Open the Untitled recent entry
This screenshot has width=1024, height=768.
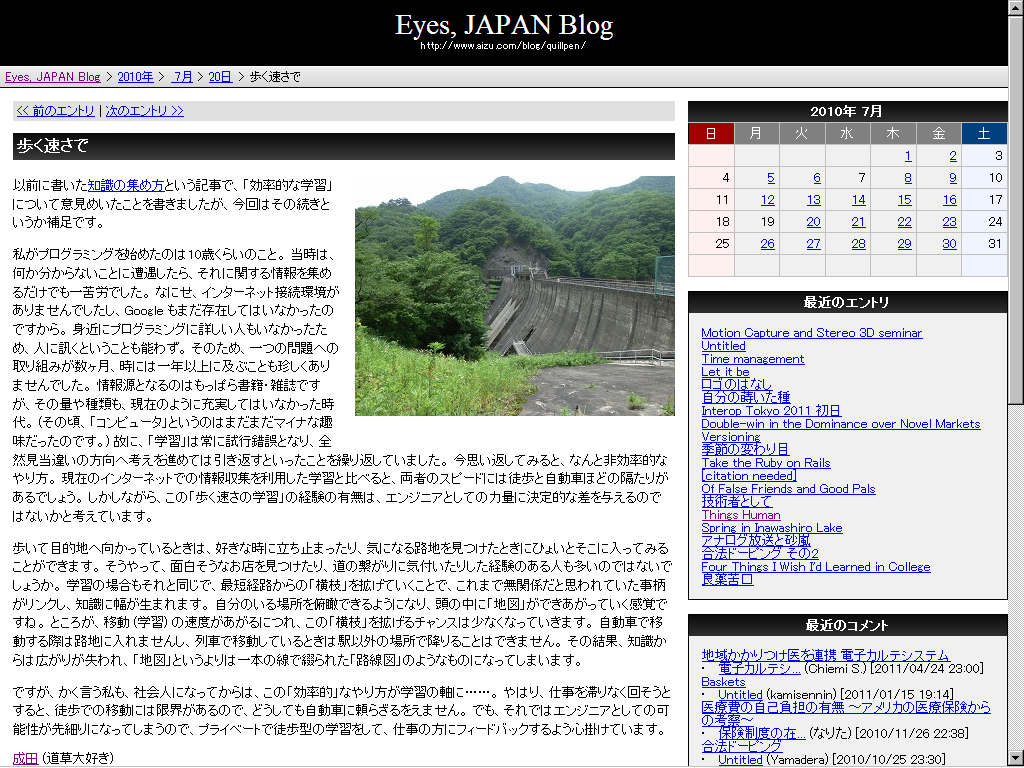724,346
